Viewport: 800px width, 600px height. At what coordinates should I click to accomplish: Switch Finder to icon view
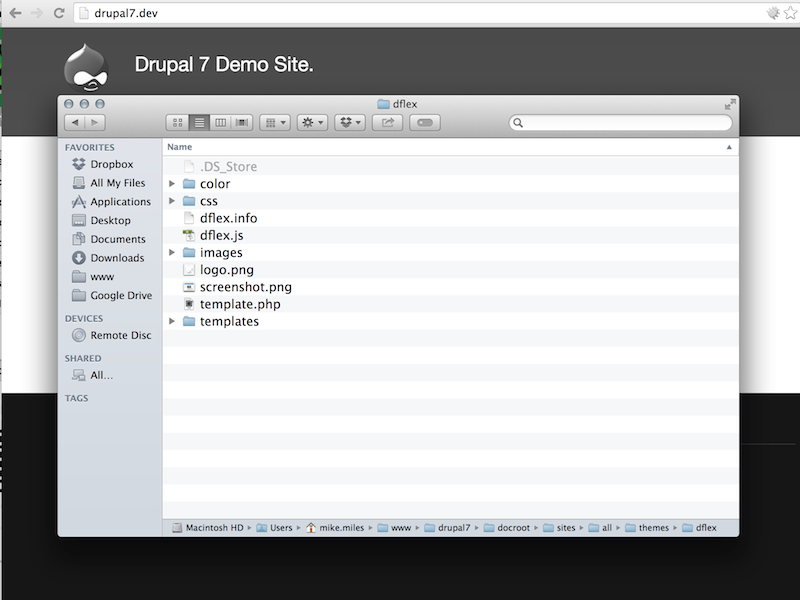(177, 122)
